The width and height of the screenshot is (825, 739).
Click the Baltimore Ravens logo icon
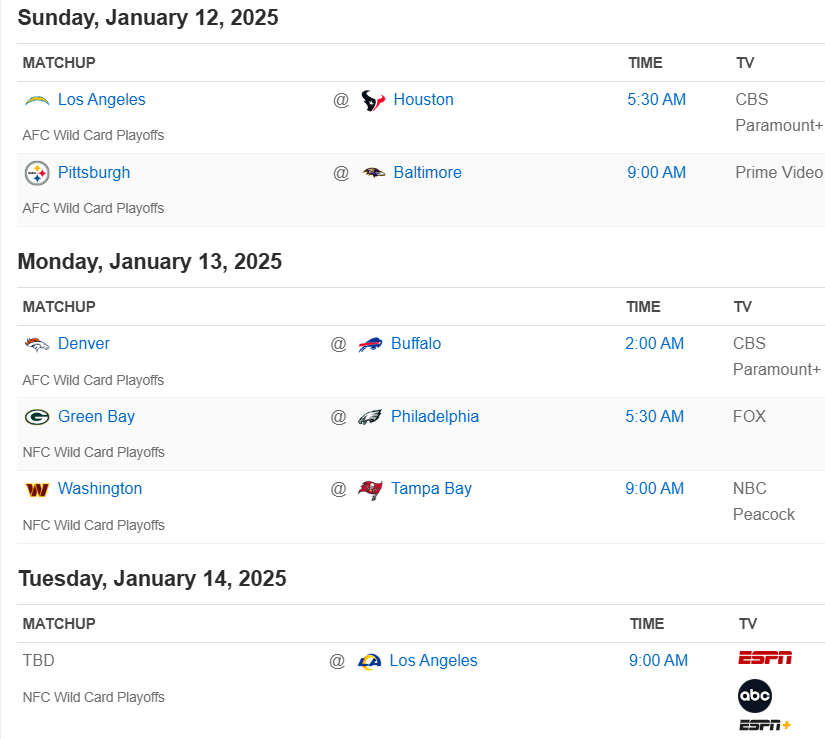[373, 173]
